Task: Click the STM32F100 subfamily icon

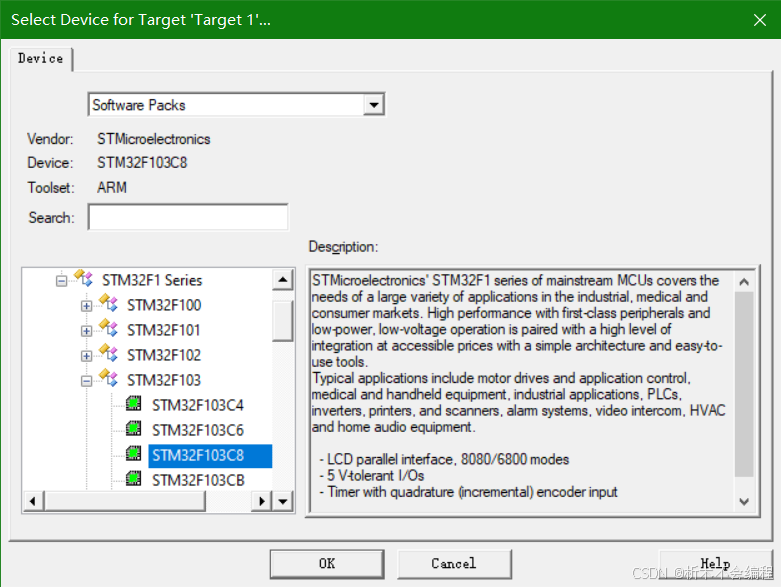Action: pyautogui.click(x=109, y=303)
